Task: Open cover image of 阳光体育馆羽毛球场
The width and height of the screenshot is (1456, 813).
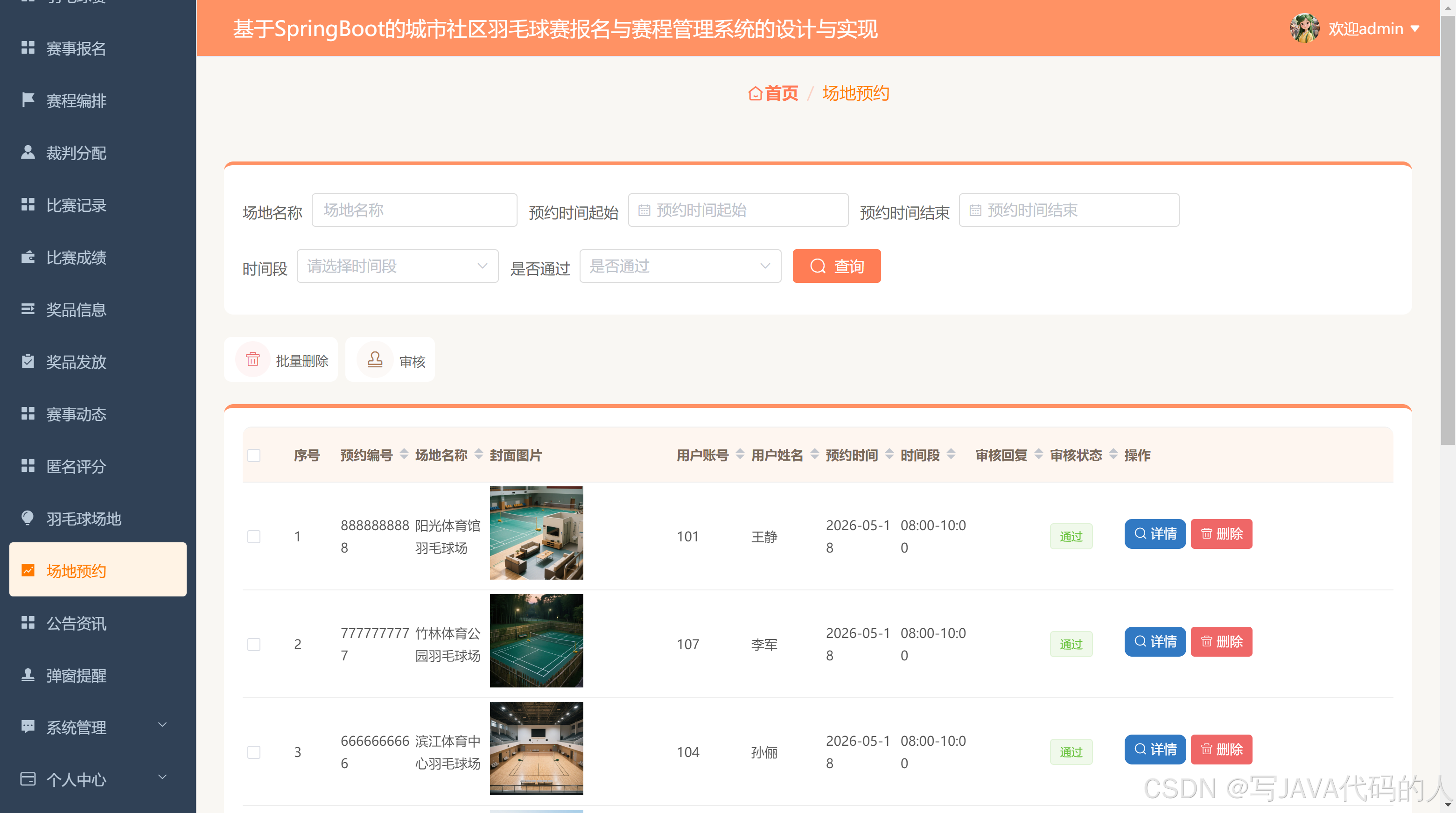Action: [x=536, y=533]
